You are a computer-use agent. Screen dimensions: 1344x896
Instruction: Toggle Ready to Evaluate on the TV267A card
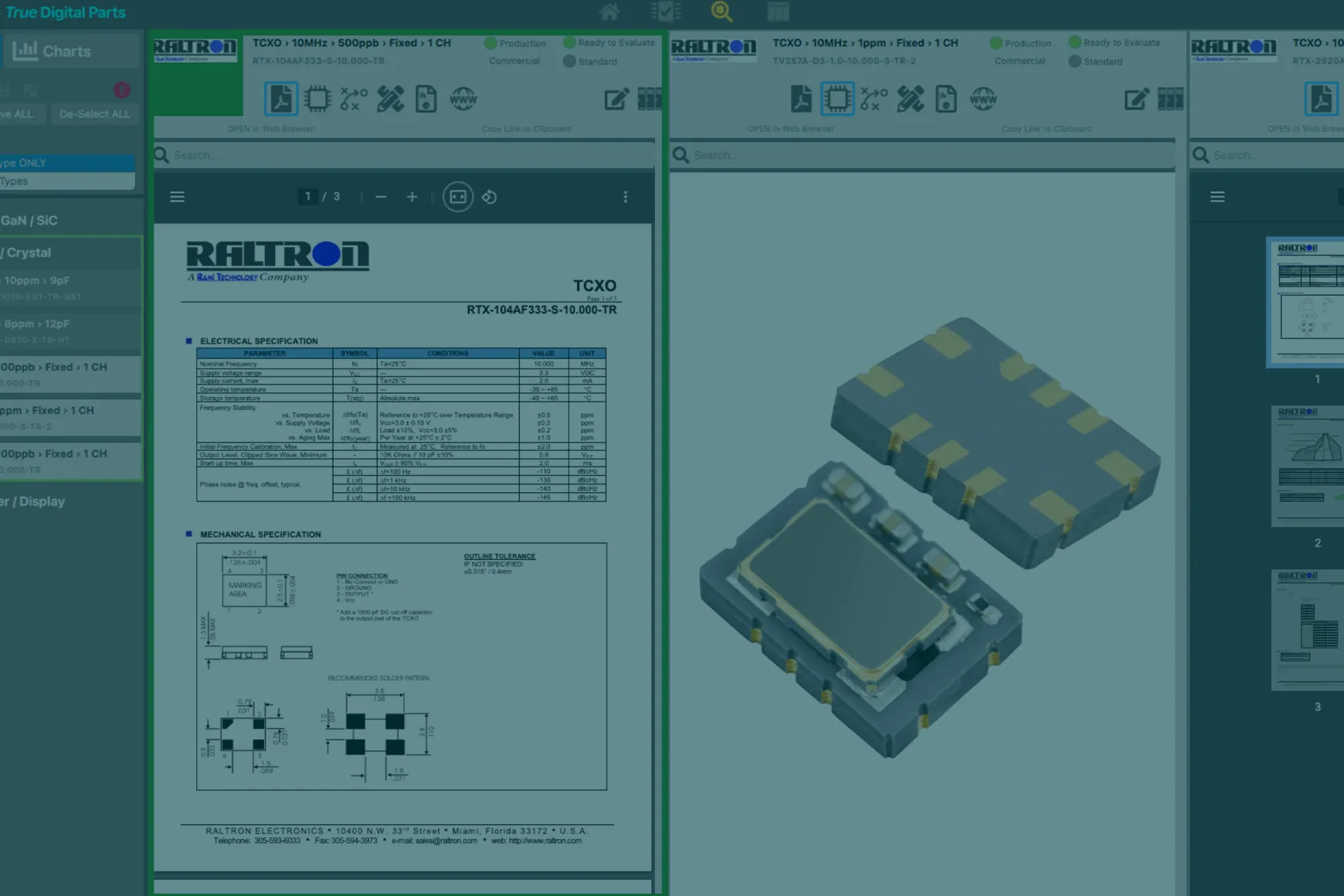point(1074,42)
